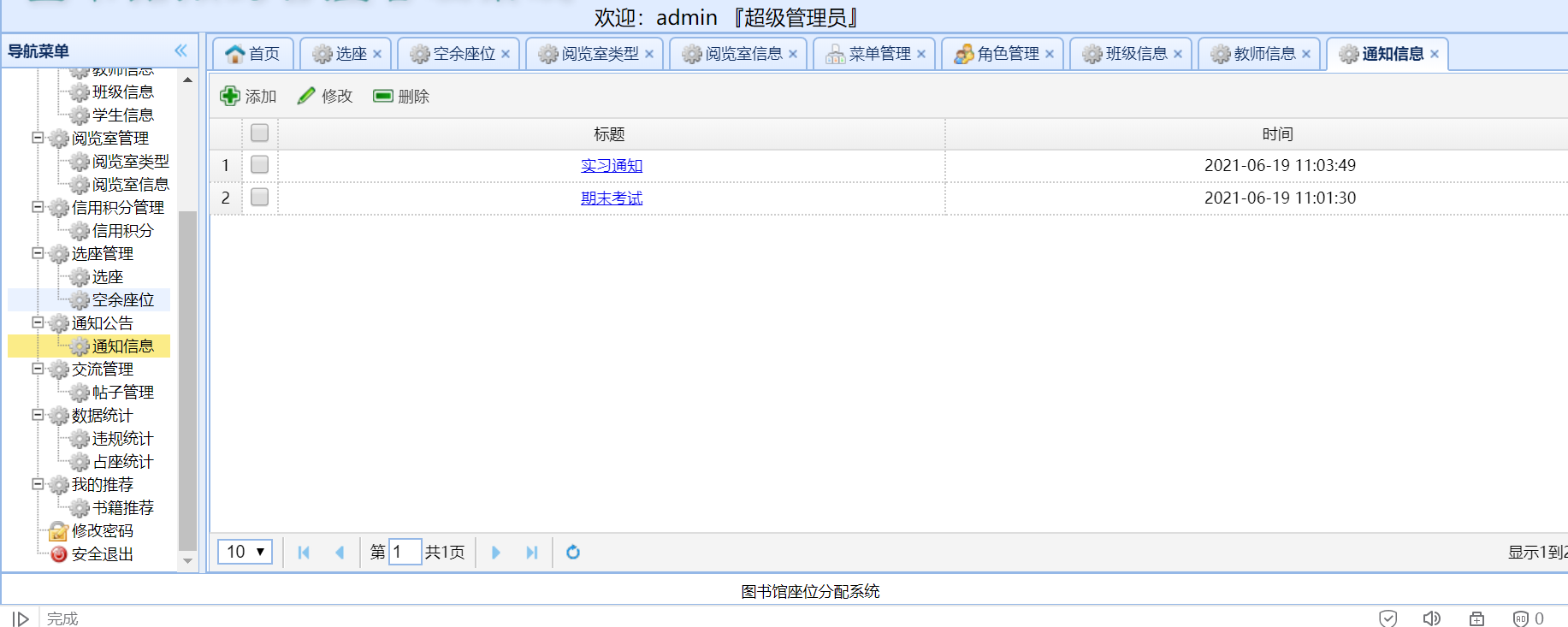Collapse the 选座管理 tree node
This screenshot has height=627, width=1568.
(x=38, y=253)
